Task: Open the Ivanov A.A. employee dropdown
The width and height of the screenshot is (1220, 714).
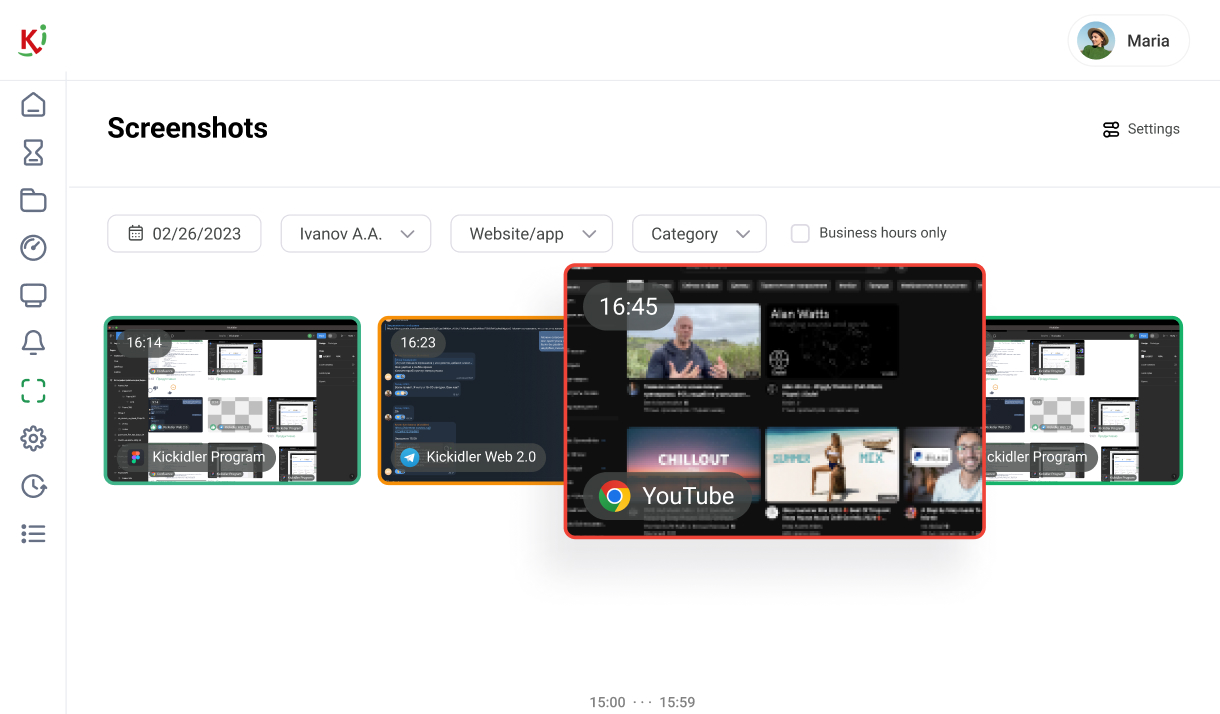Action: click(355, 233)
